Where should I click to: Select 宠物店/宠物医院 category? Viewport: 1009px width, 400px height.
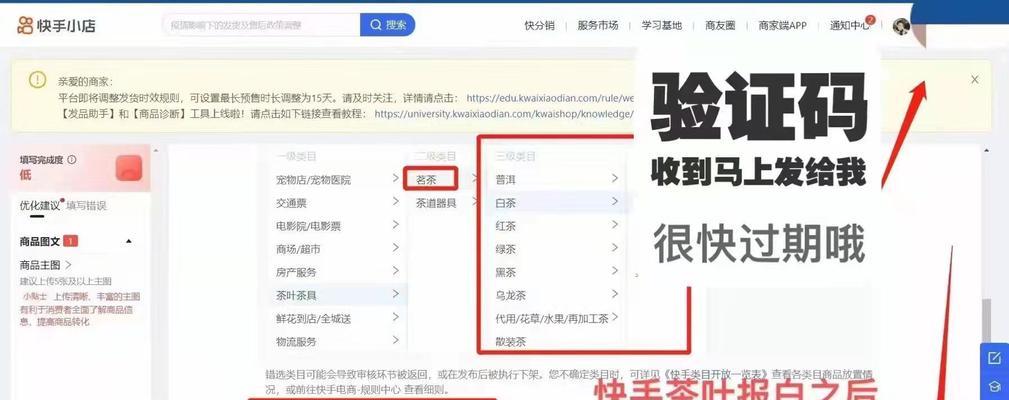pos(313,180)
